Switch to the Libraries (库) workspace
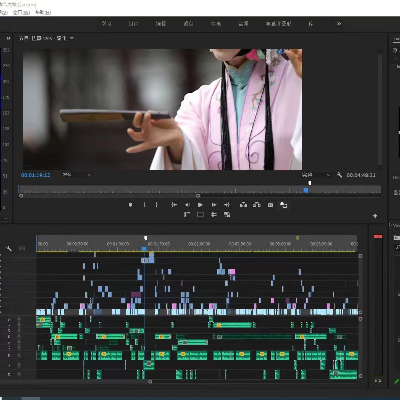400x400 pixels. click(311, 24)
